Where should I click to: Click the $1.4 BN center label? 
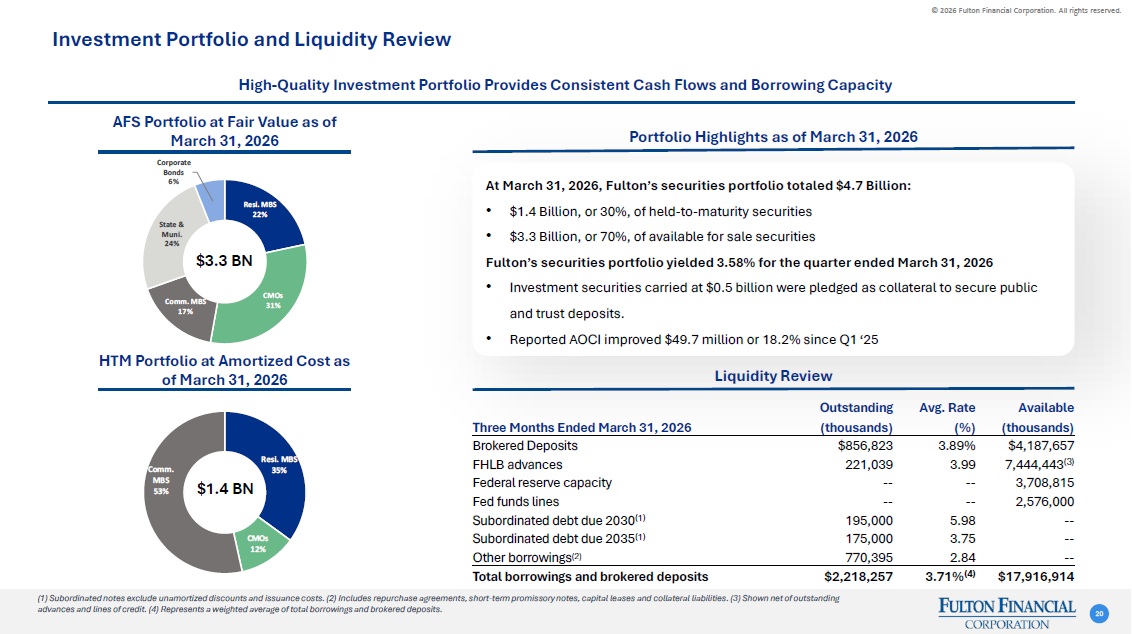coord(225,489)
